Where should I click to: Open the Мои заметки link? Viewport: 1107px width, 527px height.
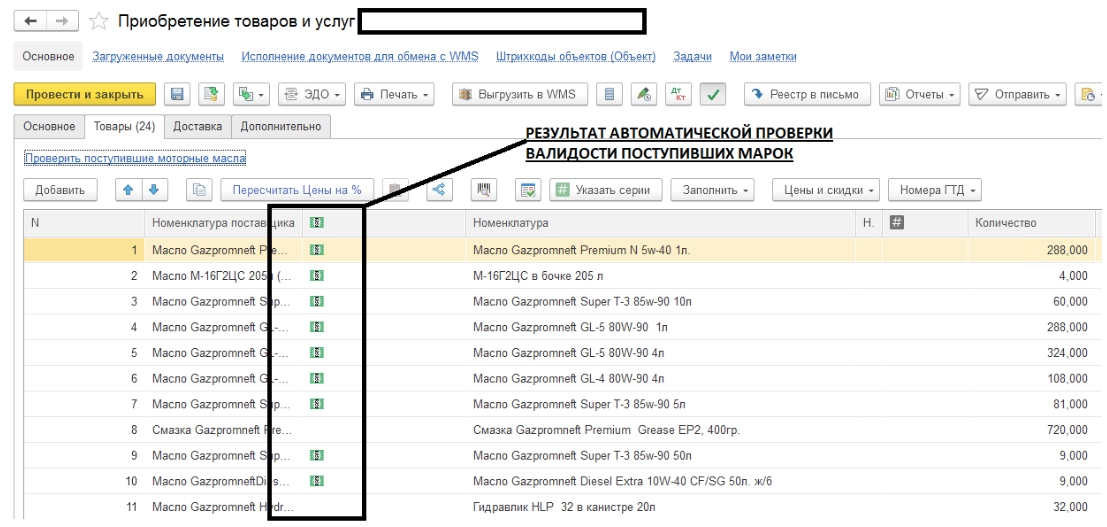pyautogui.click(x=762, y=57)
